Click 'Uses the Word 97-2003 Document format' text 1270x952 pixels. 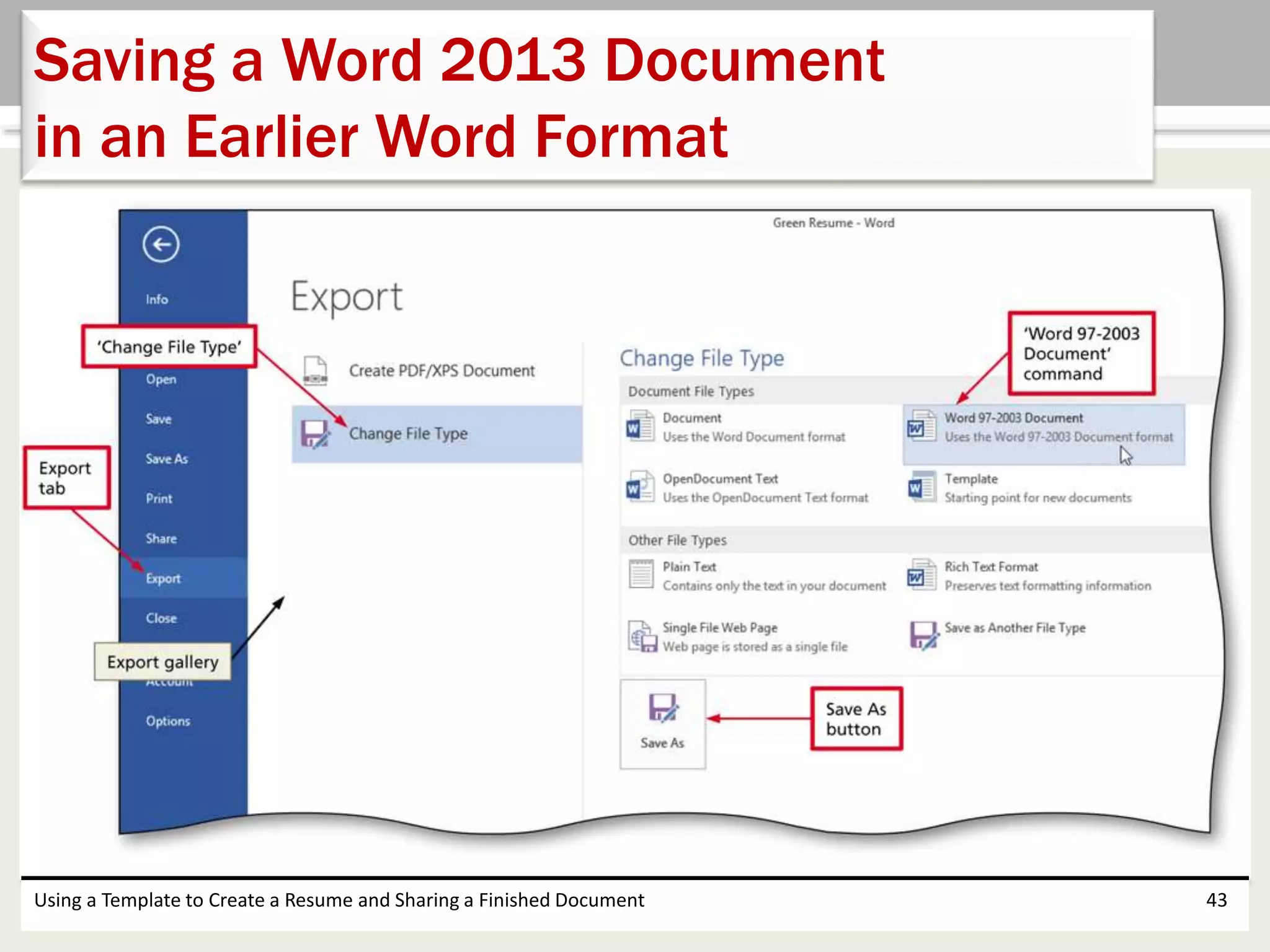point(1059,437)
